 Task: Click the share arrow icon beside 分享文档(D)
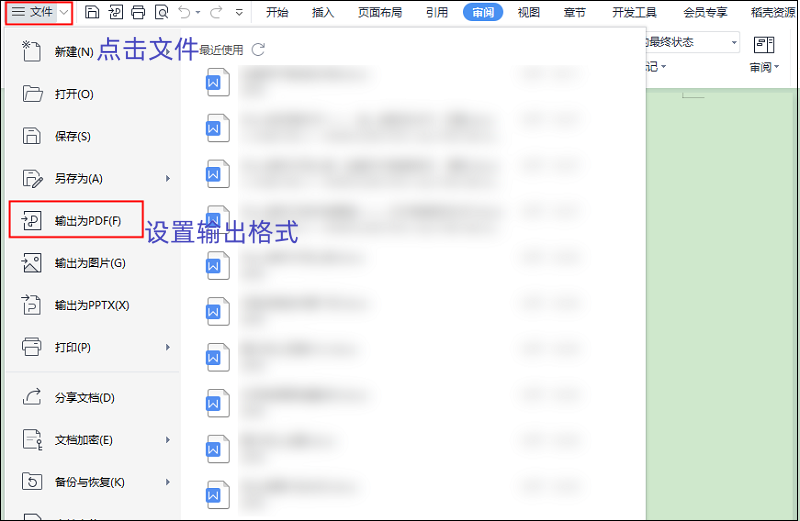click(32, 397)
